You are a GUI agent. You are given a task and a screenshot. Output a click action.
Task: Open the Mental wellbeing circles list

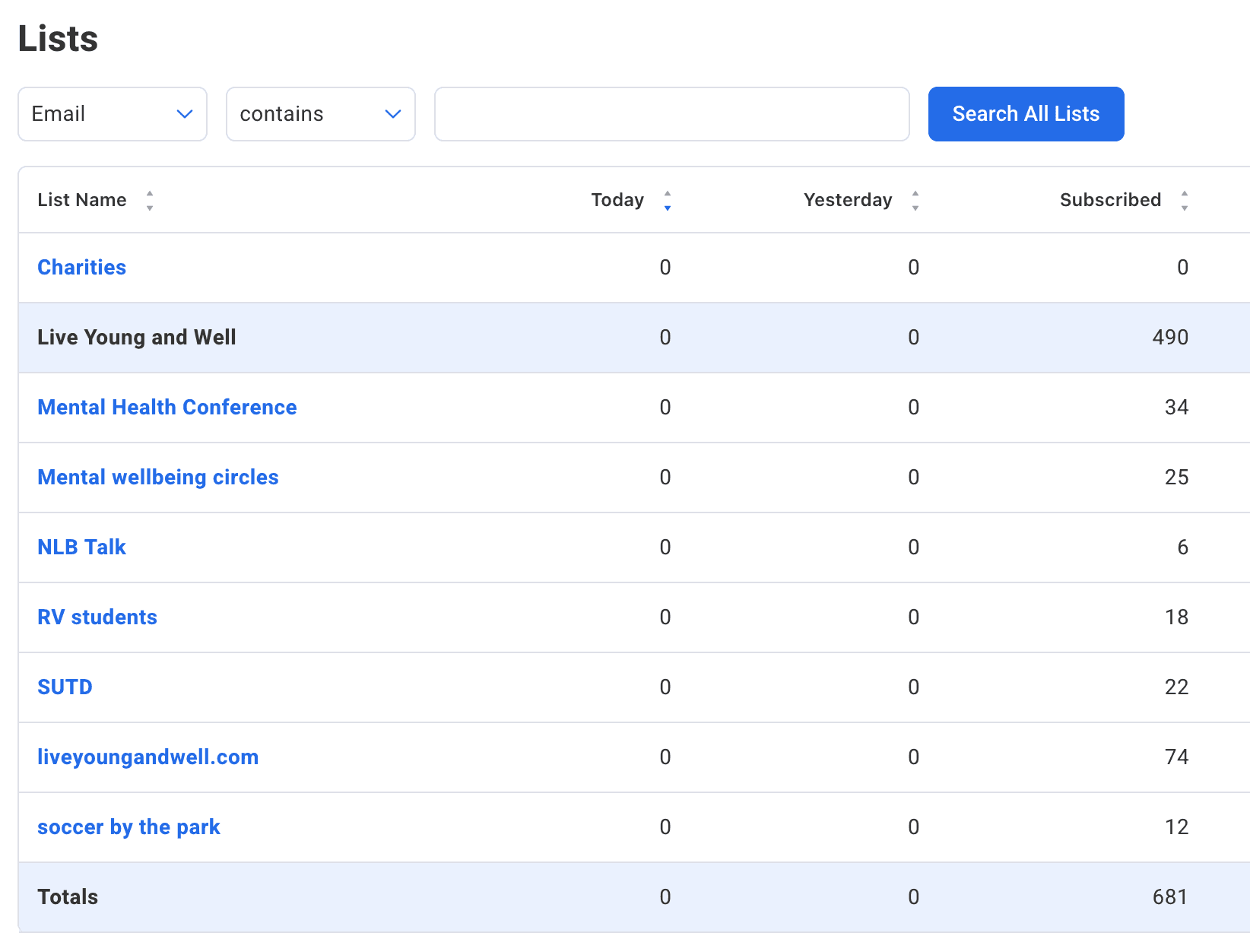pyautogui.click(x=158, y=478)
